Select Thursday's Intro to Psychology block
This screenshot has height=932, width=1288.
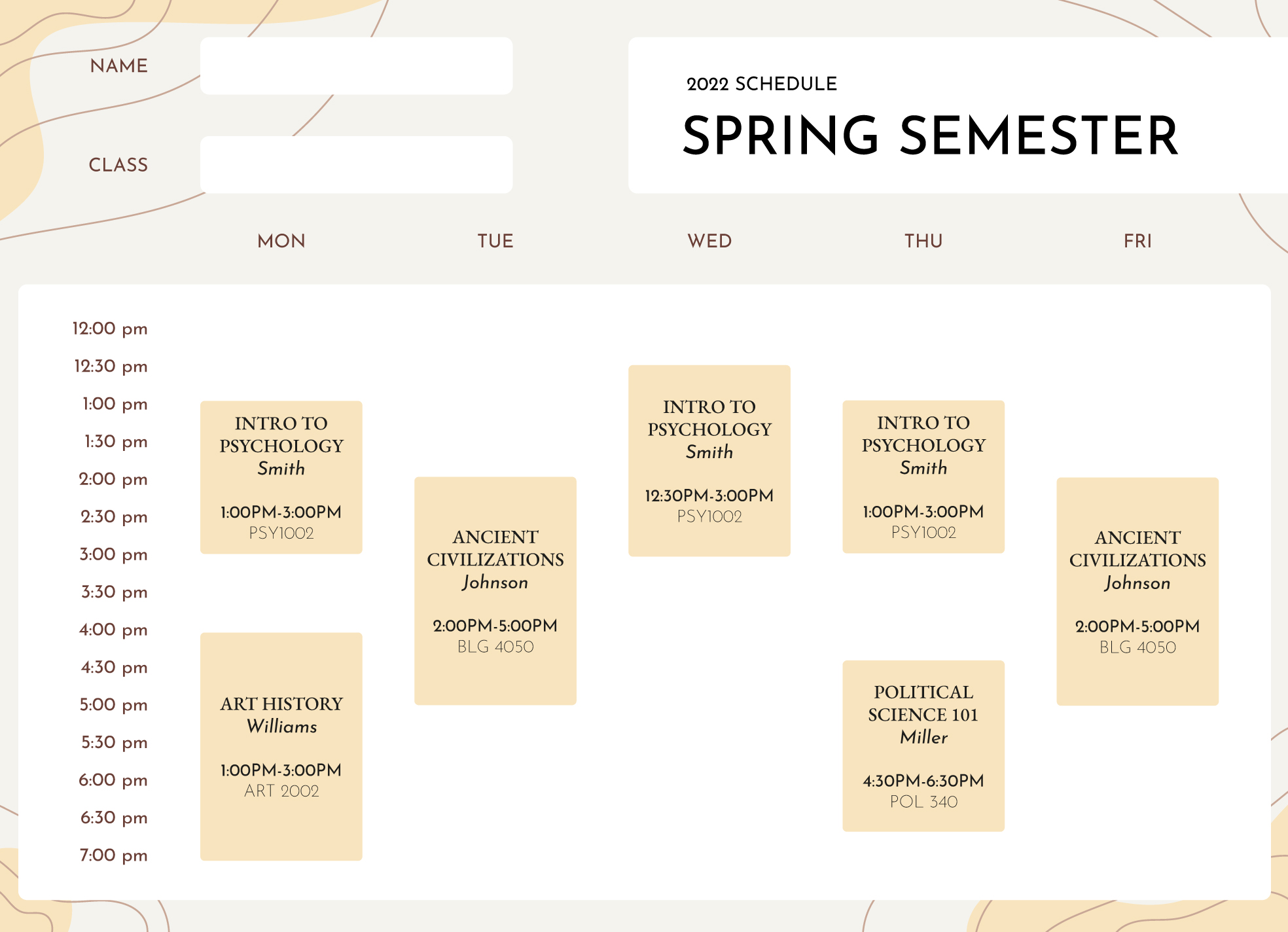click(x=923, y=476)
